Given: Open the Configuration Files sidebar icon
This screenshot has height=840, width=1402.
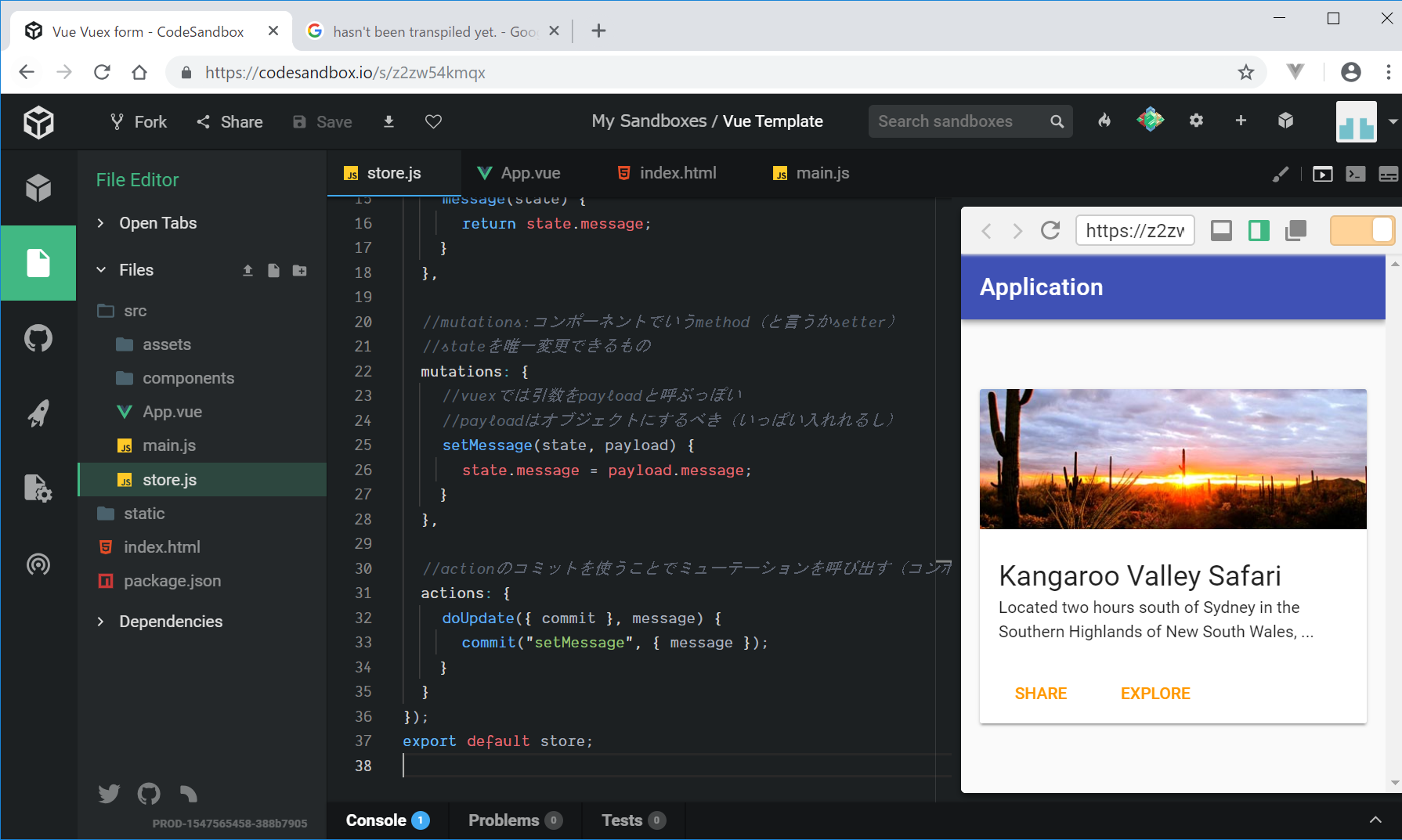Looking at the screenshot, I should [38, 488].
